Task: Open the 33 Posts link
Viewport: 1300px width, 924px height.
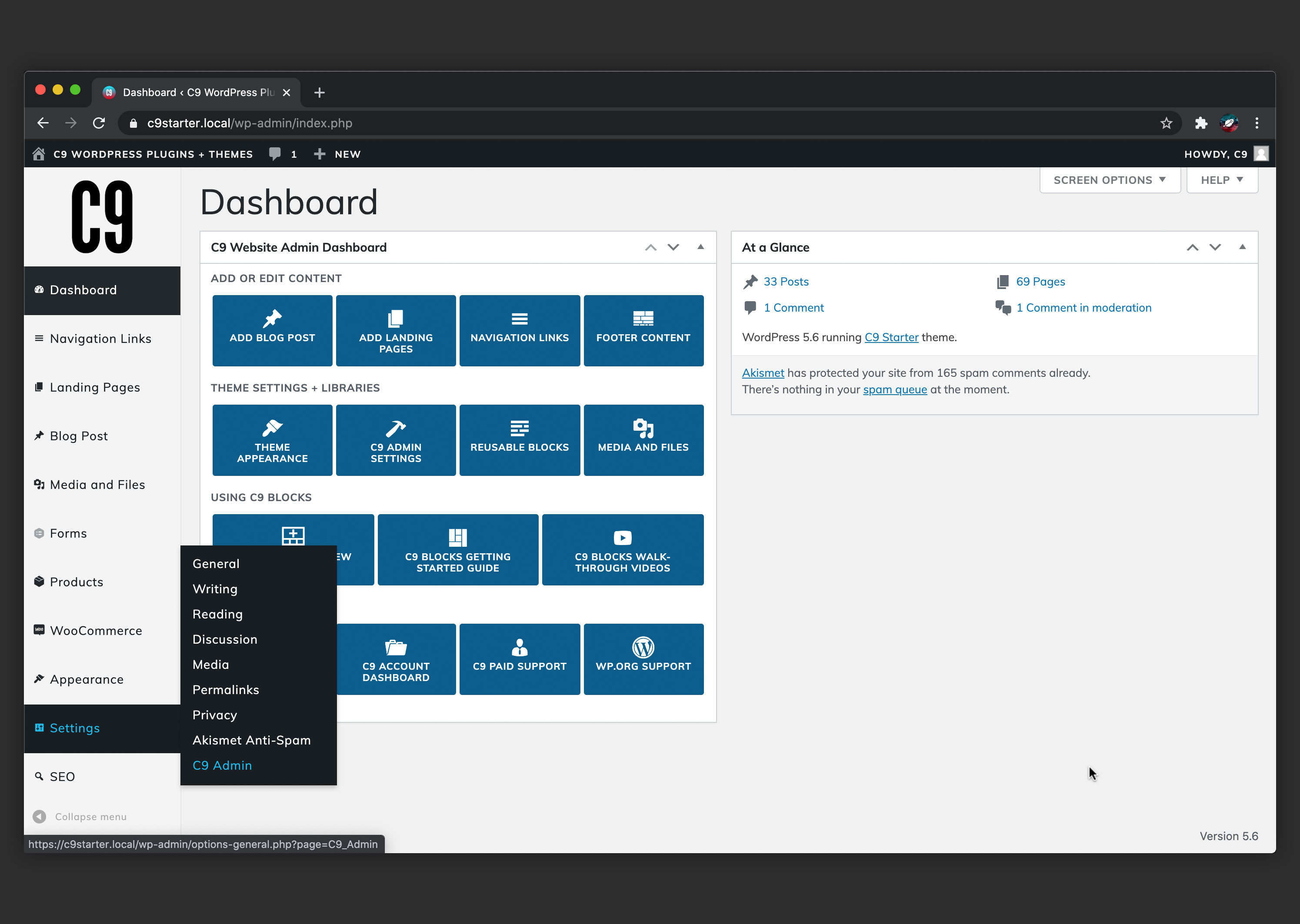Action: tap(786, 282)
